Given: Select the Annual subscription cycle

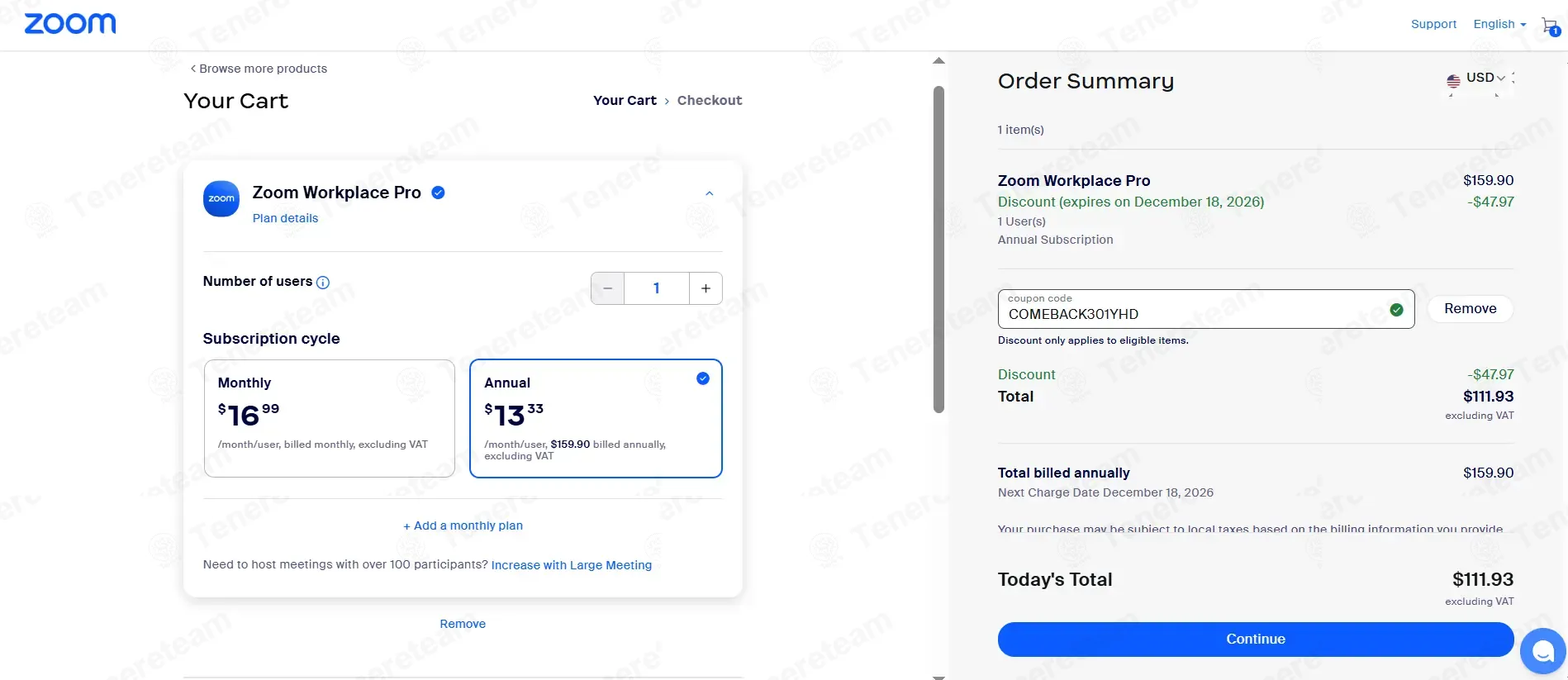Looking at the screenshot, I should point(595,418).
